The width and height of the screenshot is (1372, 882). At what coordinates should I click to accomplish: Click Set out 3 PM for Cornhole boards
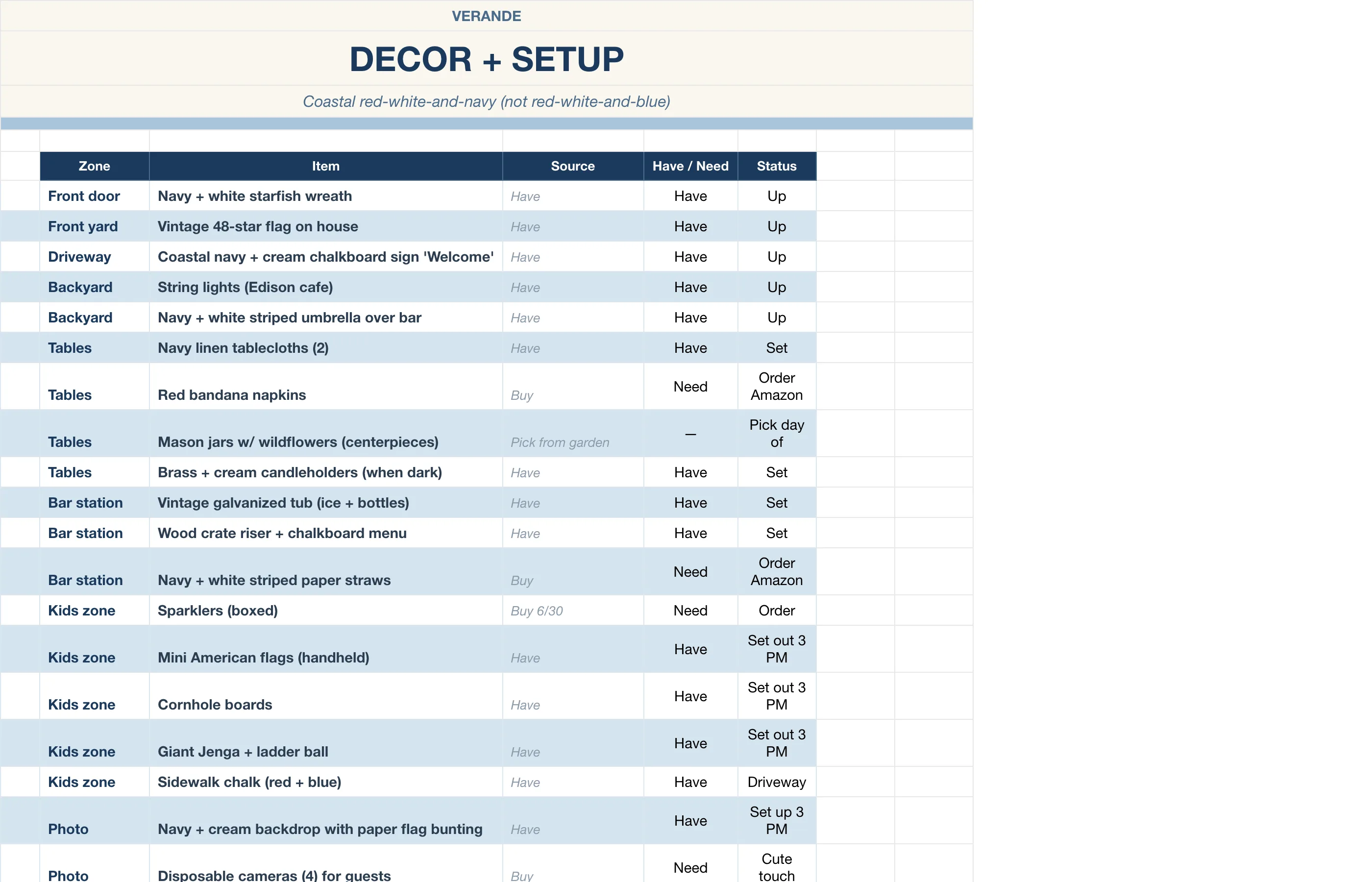[777, 696]
